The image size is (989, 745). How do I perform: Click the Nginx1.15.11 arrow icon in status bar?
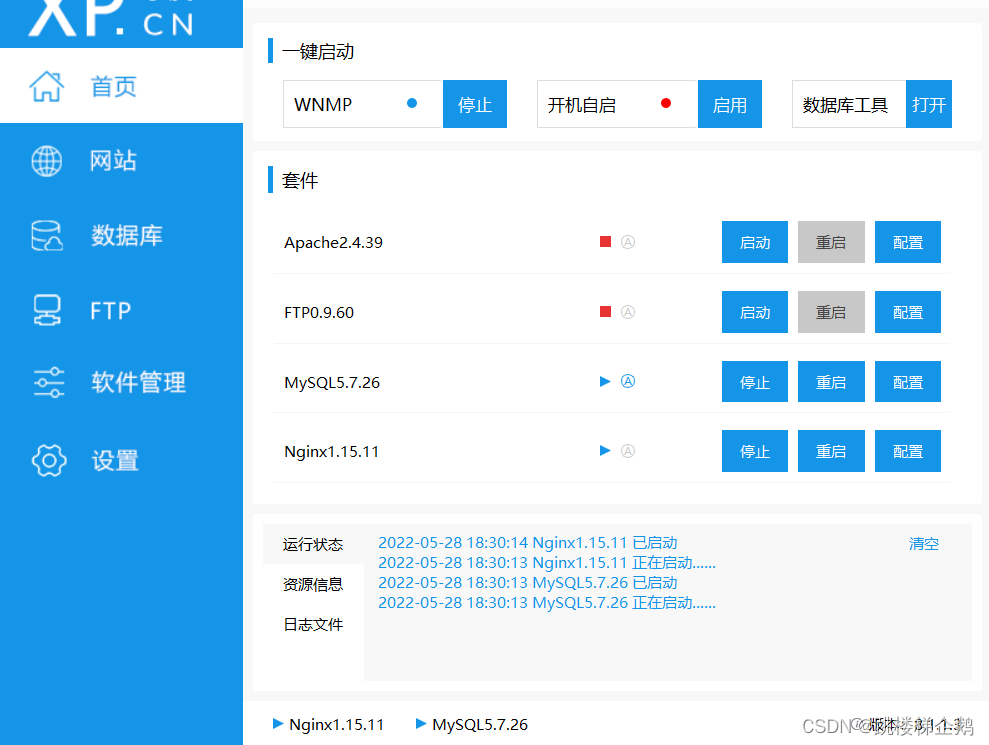tap(278, 724)
